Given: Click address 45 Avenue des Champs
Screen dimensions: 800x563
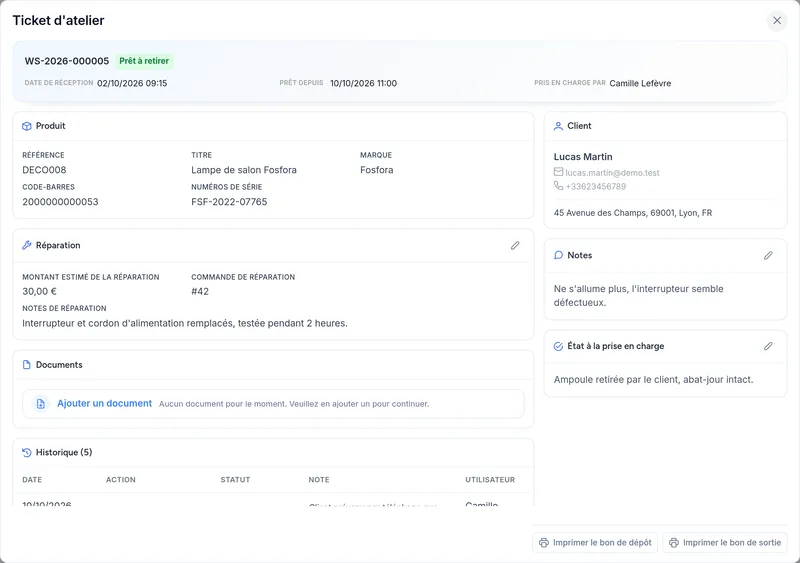Looking at the screenshot, I should coord(633,213).
